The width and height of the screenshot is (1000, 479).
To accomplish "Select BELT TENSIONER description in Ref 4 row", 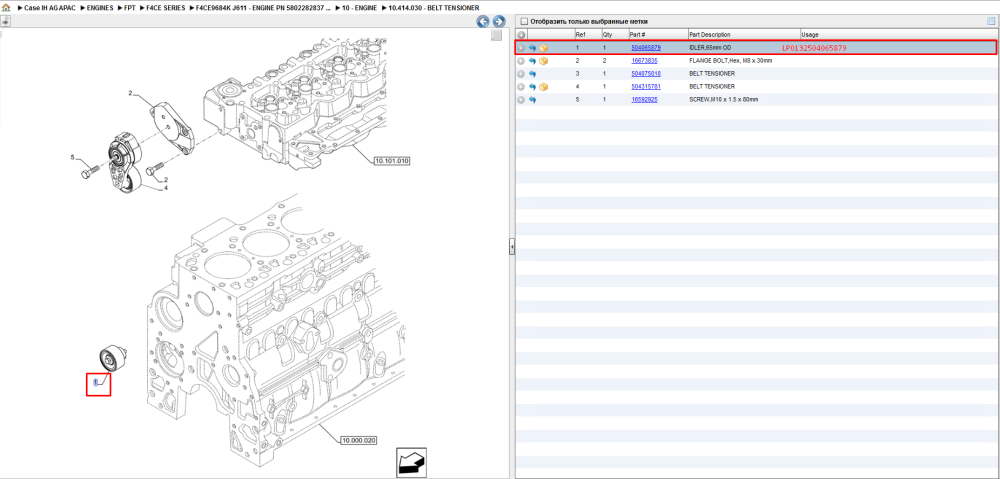I will click(712, 87).
